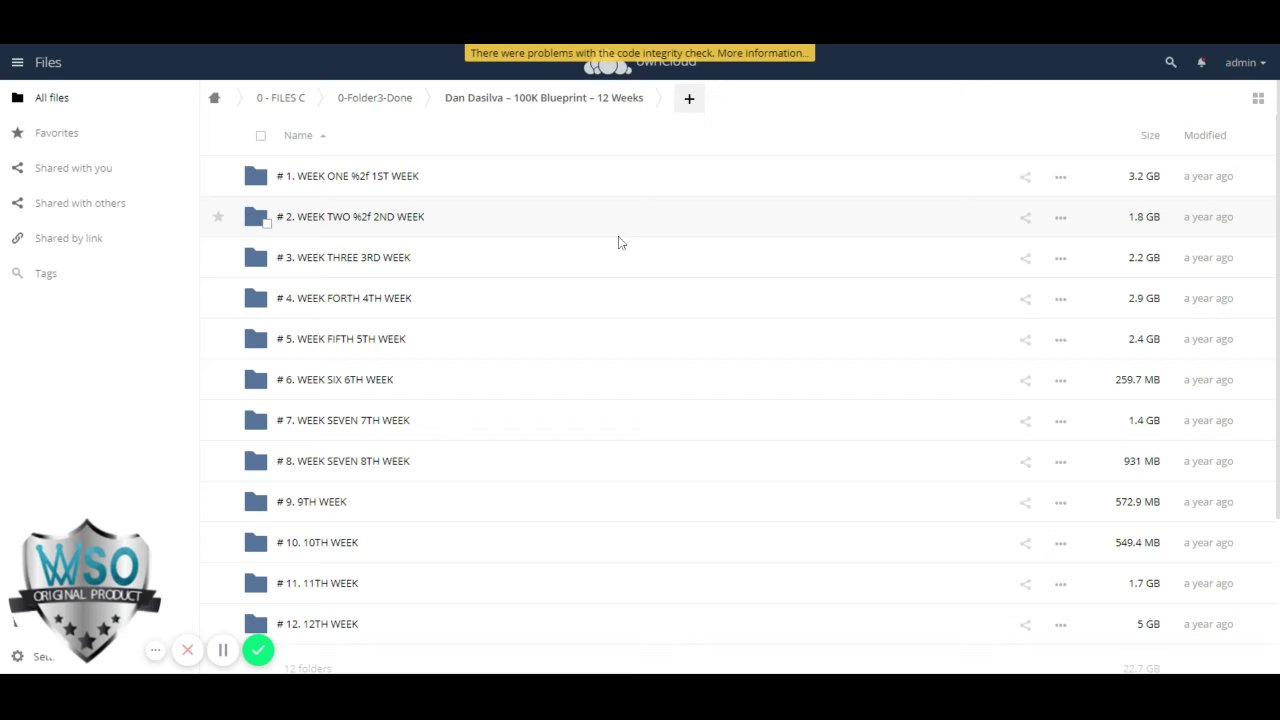Sort files by Modified column
The image size is (1280, 720).
point(1205,135)
